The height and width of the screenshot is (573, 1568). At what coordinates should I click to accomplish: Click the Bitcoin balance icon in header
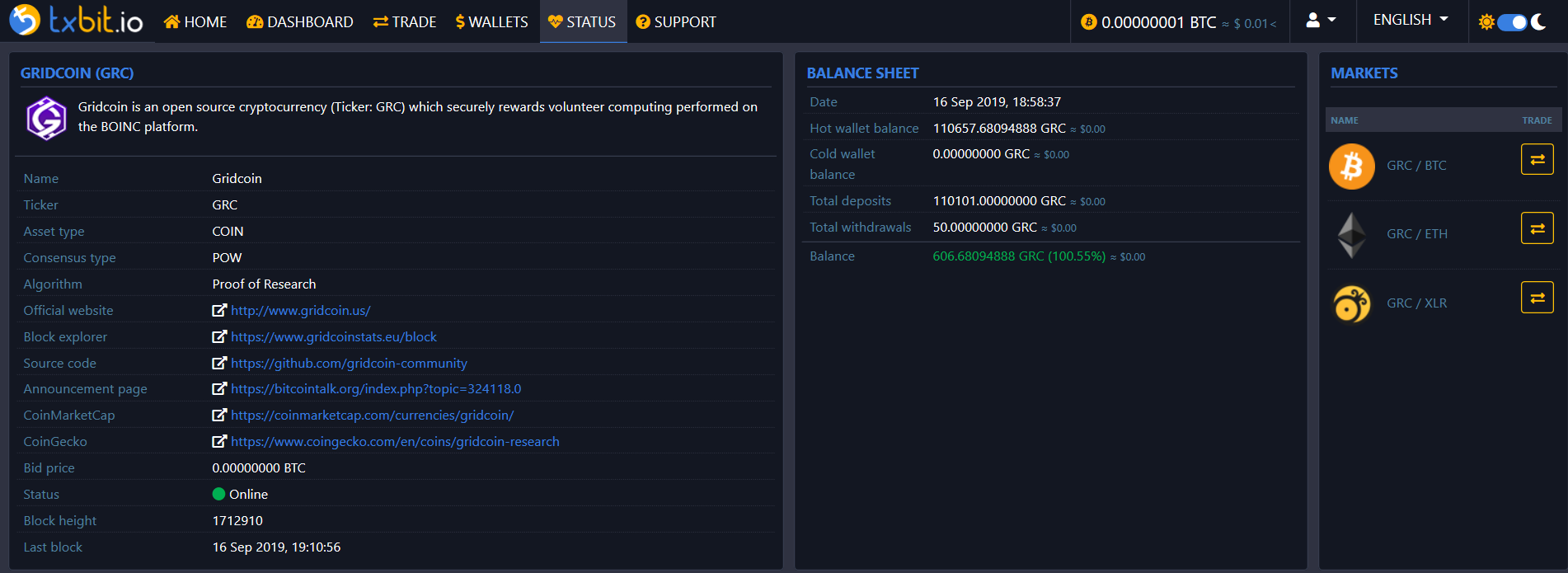[1089, 22]
